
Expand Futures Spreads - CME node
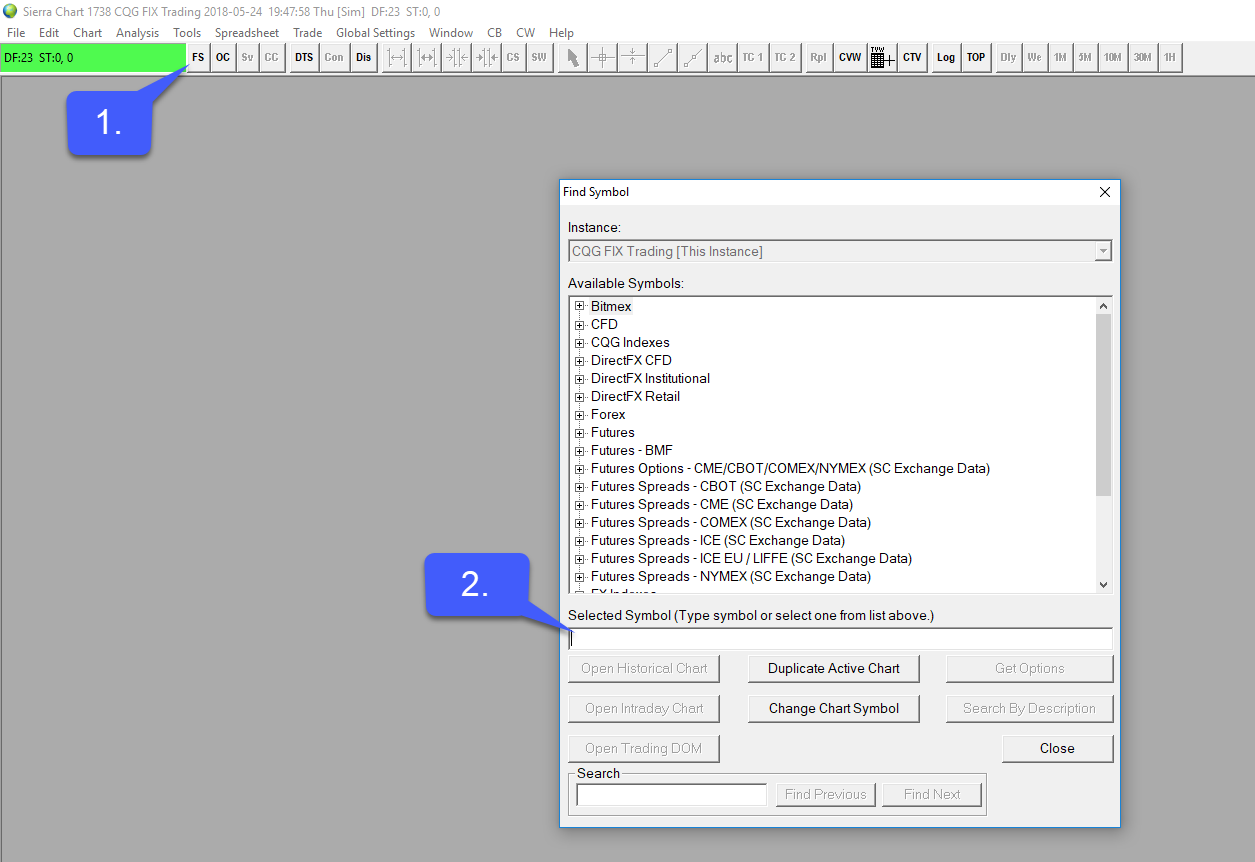(x=579, y=505)
